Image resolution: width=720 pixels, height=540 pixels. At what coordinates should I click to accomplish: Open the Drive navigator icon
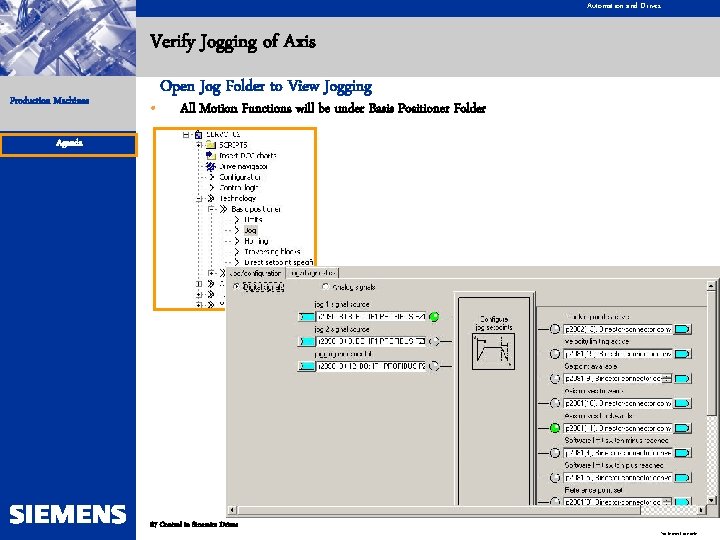211,166
